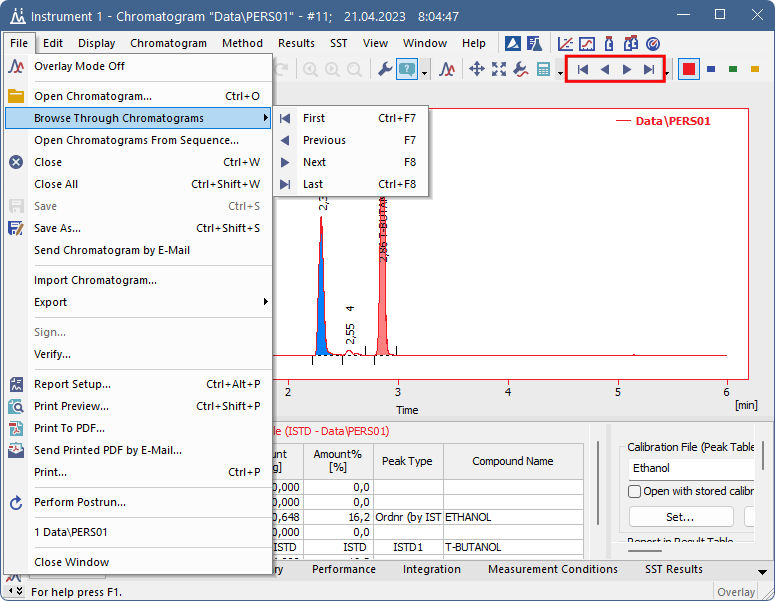The height and width of the screenshot is (601, 775).
Task: Switch to the Integration tab
Action: pyautogui.click(x=431, y=569)
